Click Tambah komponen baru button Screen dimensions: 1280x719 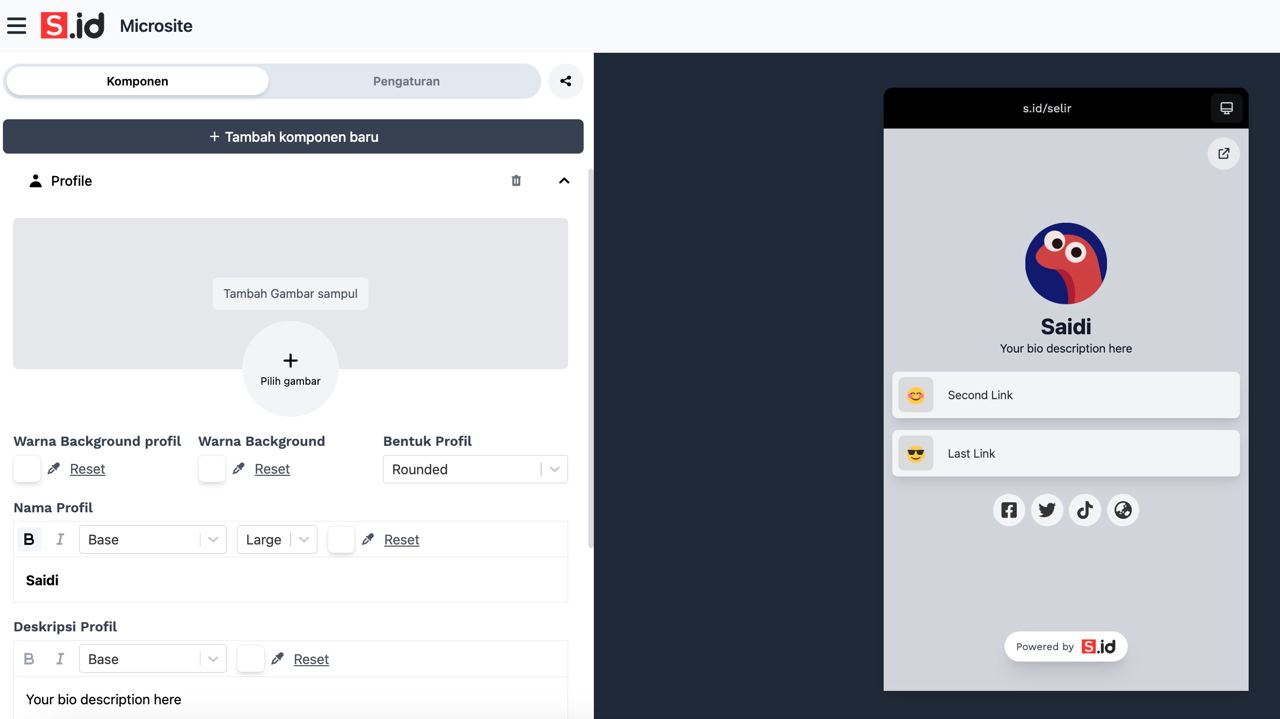tap(293, 137)
